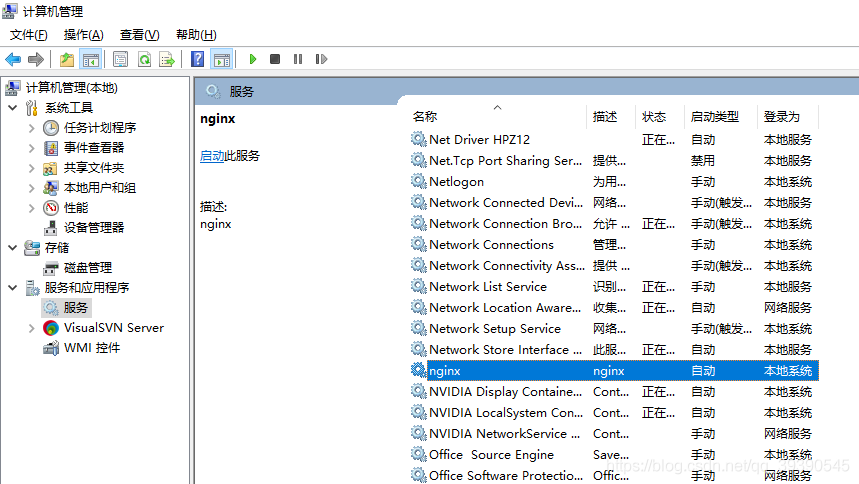Select the Netlogon service row
This screenshot has width=859, height=484.
pos(456,182)
